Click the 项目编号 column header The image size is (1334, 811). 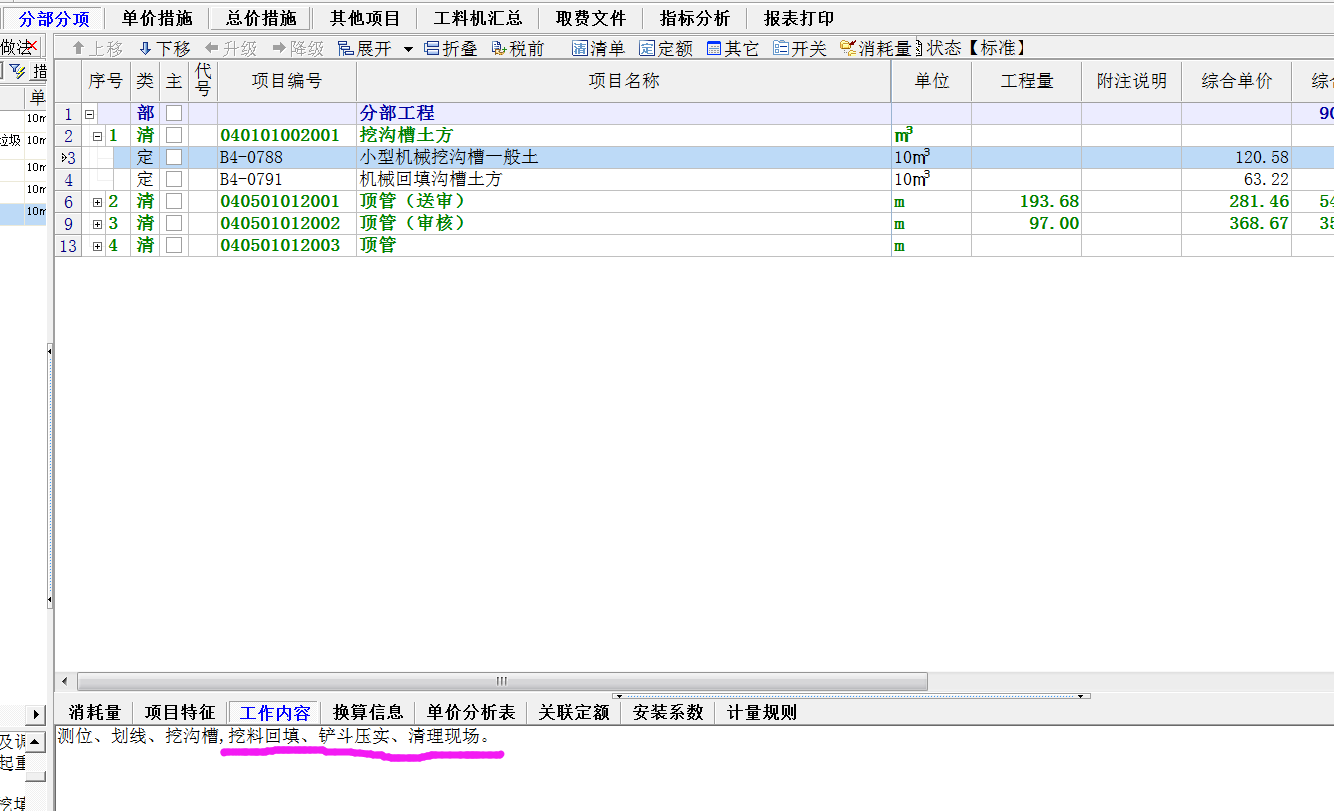[287, 81]
